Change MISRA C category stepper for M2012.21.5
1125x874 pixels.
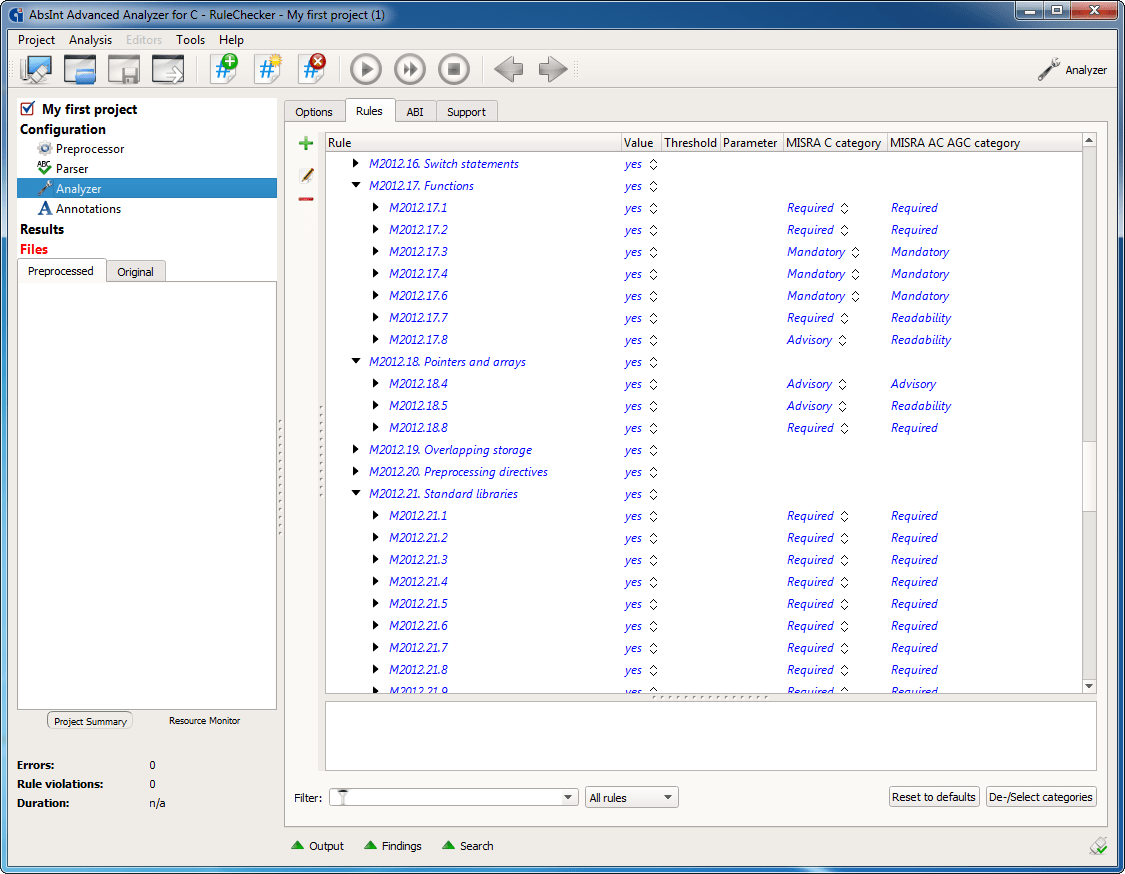[844, 604]
